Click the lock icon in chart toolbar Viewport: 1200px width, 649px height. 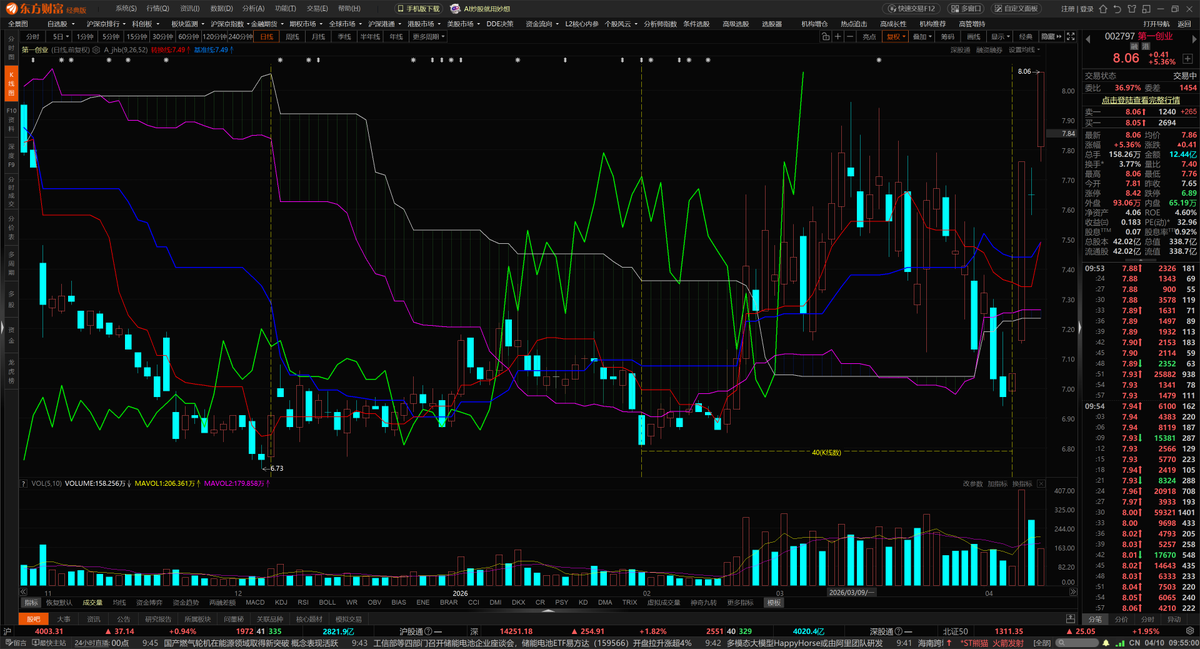tap(826, 37)
